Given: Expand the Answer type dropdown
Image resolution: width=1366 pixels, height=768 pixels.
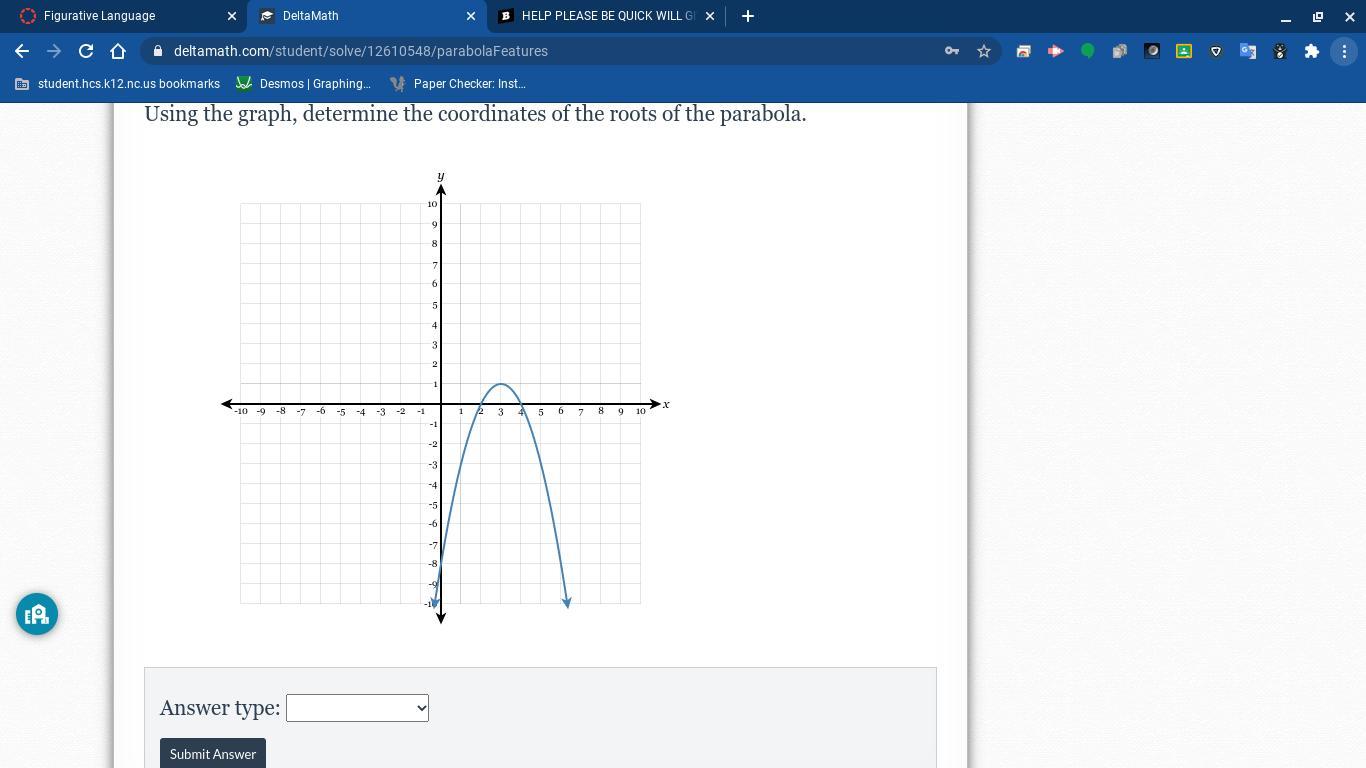Looking at the screenshot, I should (x=357, y=708).
